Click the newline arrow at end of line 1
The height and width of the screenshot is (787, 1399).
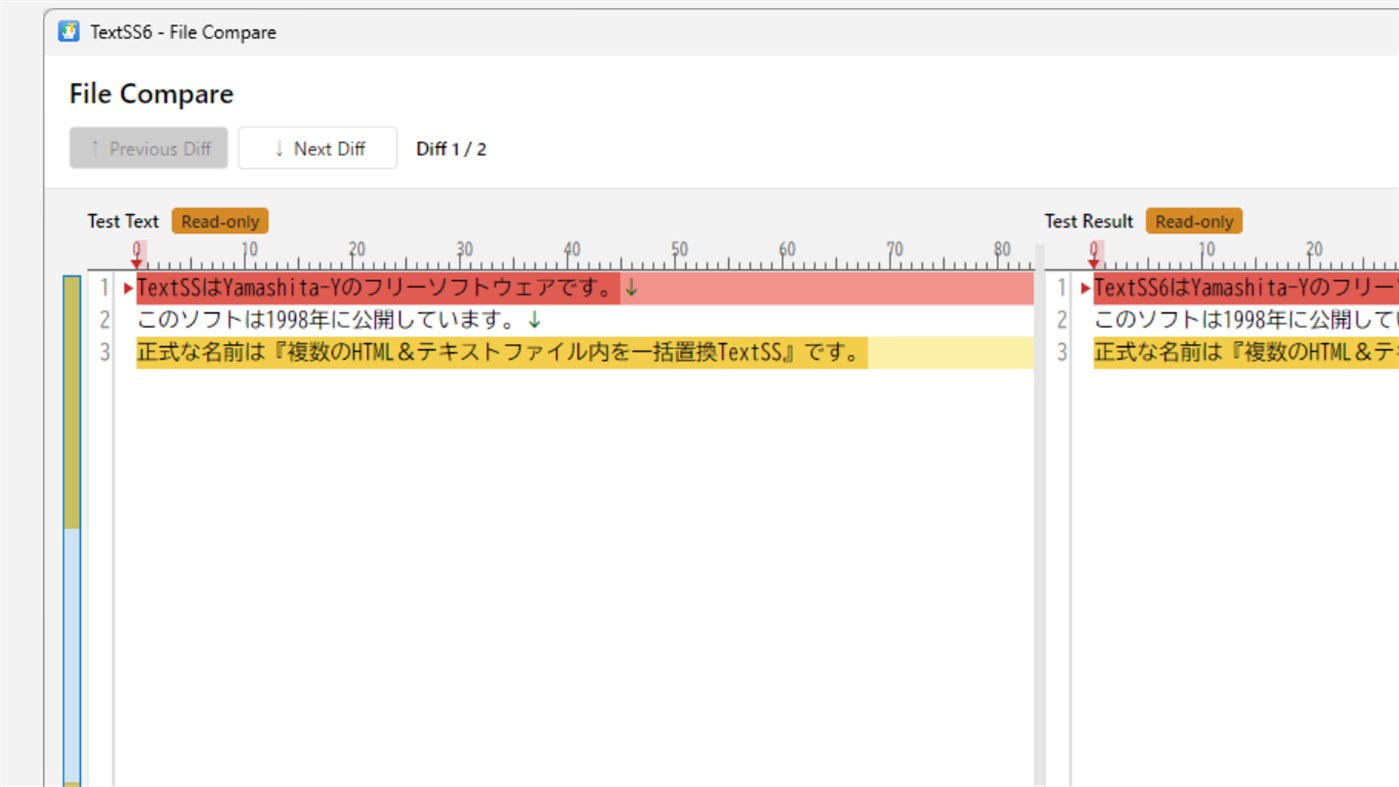point(631,289)
